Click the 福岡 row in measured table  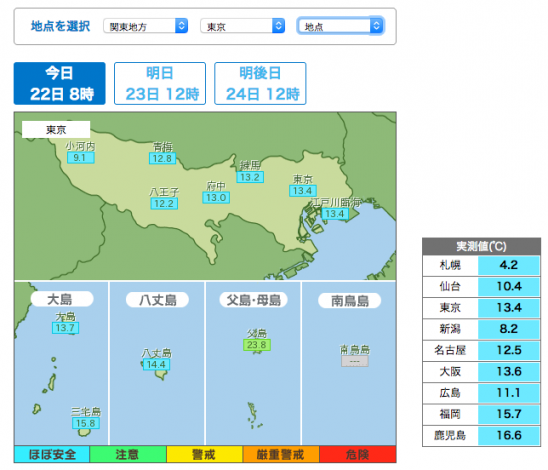pyautogui.click(x=481, y=414)
